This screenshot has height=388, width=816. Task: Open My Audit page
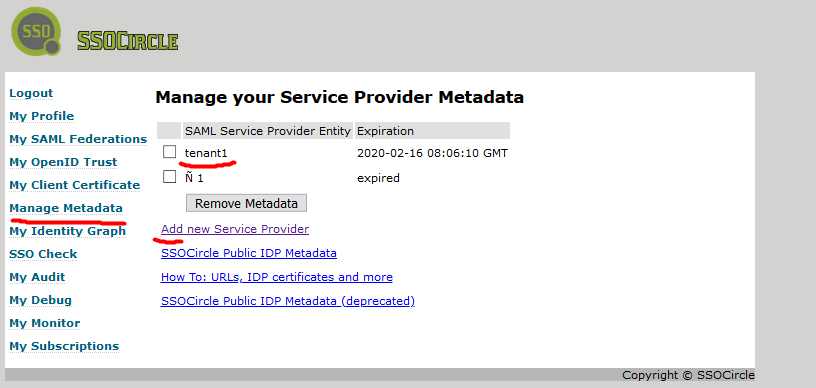37,277
